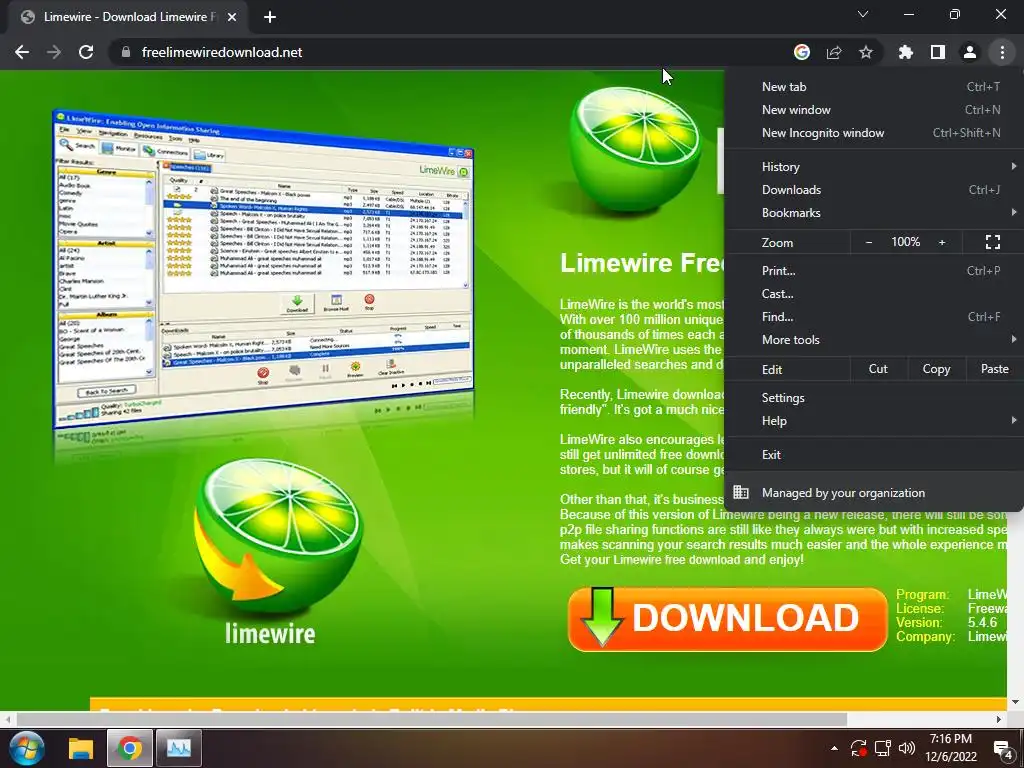Expand the More tools submenu
Screen dimensions: 1024x768
pyautogui.click(x=874, y=339)
